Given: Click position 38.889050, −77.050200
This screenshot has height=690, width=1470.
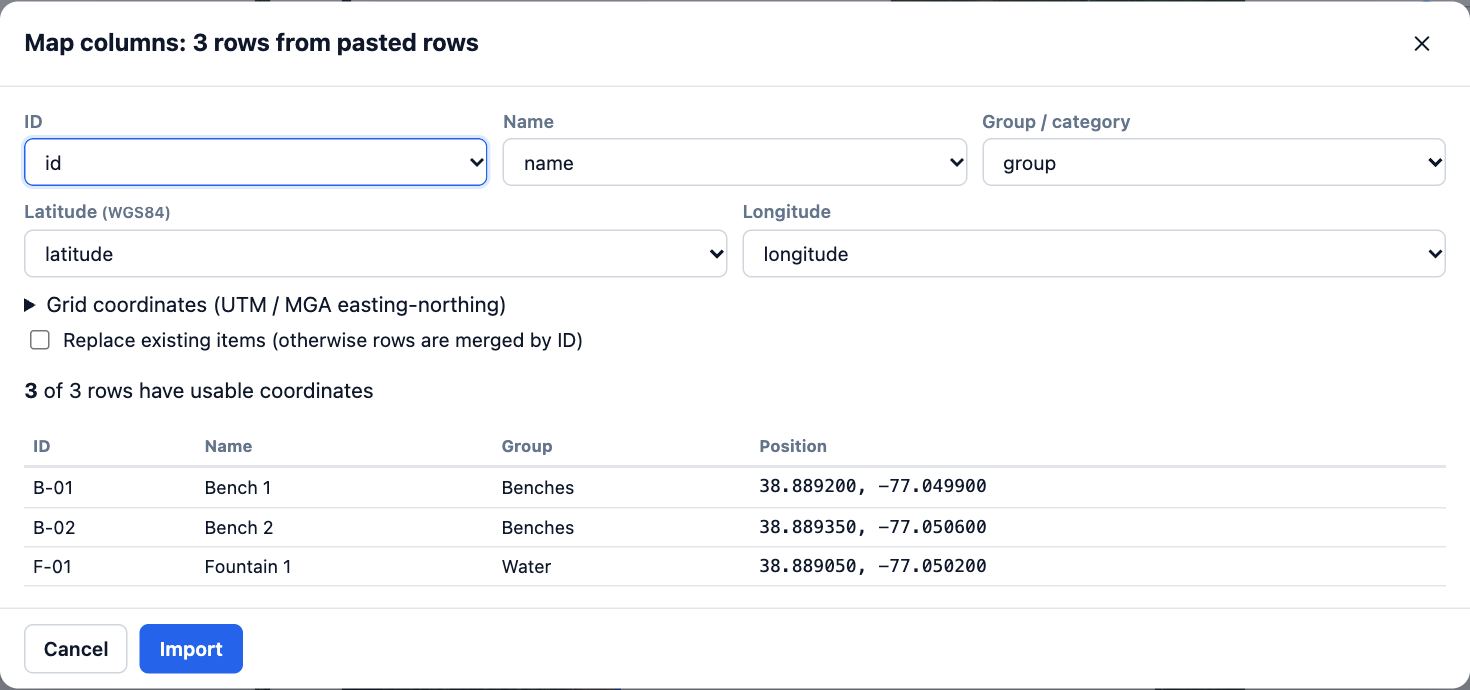Looking at the screenshot, I should point(873,566).
